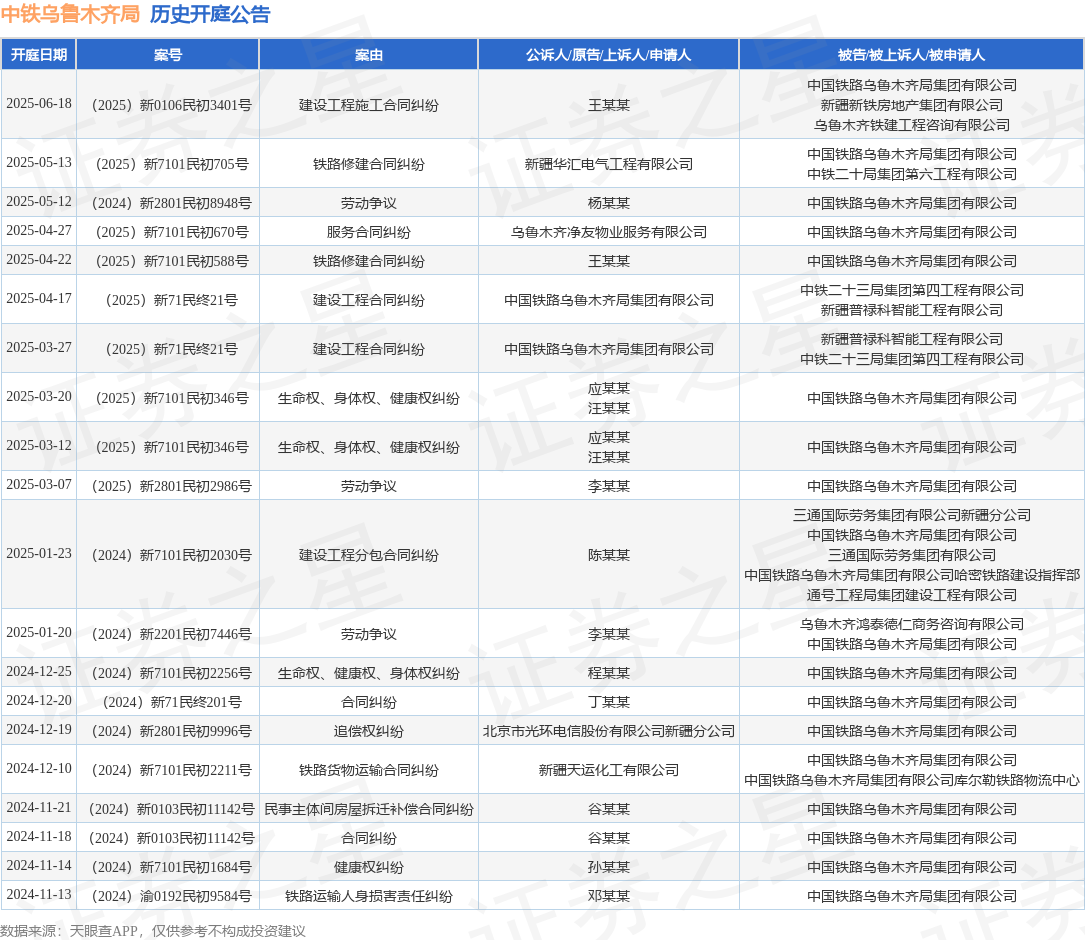This screenshot has width=1085, height=940.
Task: Click the cause 建设工程施工合同纠纷
Action: tap(368, 105)
